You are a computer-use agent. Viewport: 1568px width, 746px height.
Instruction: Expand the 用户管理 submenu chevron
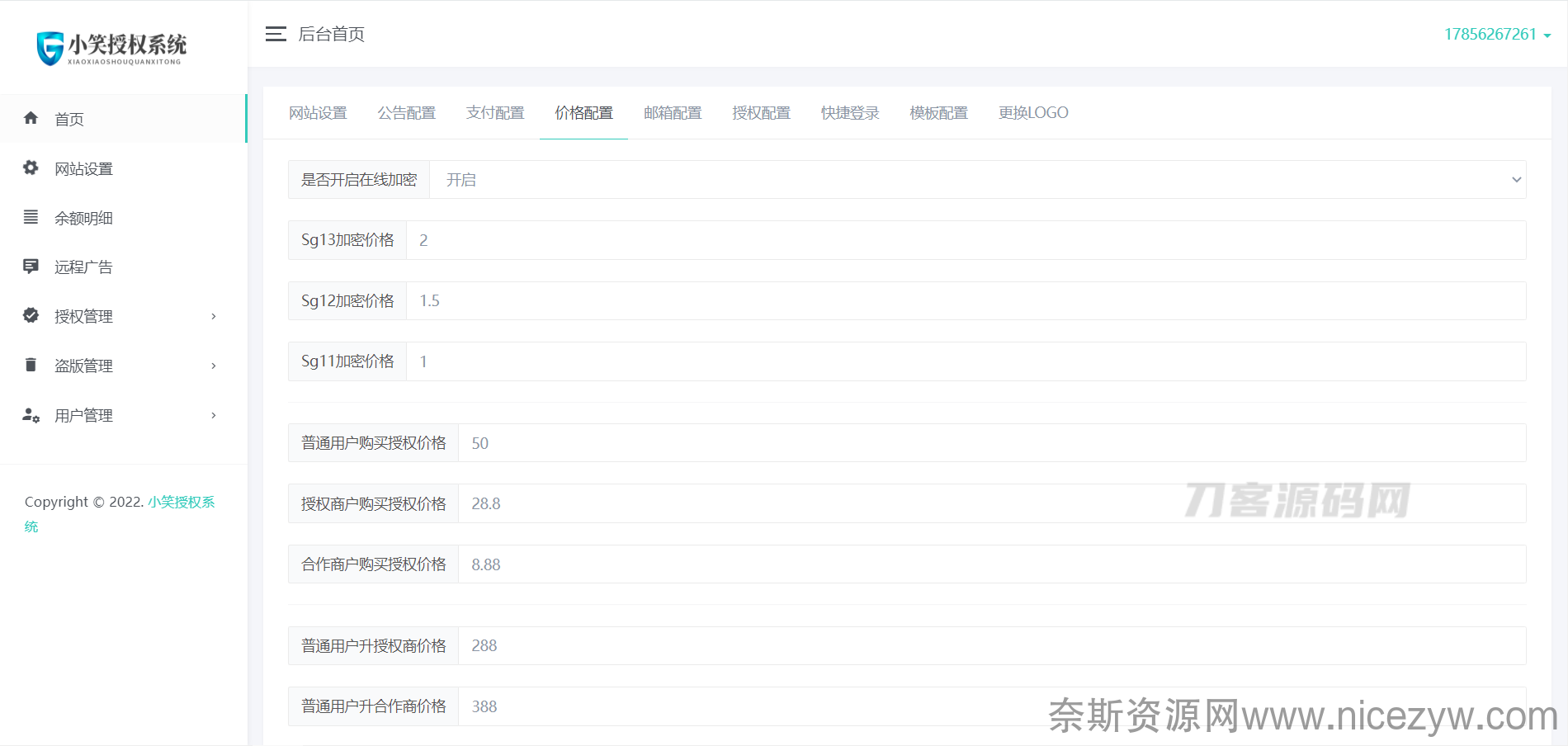[214, 416]
